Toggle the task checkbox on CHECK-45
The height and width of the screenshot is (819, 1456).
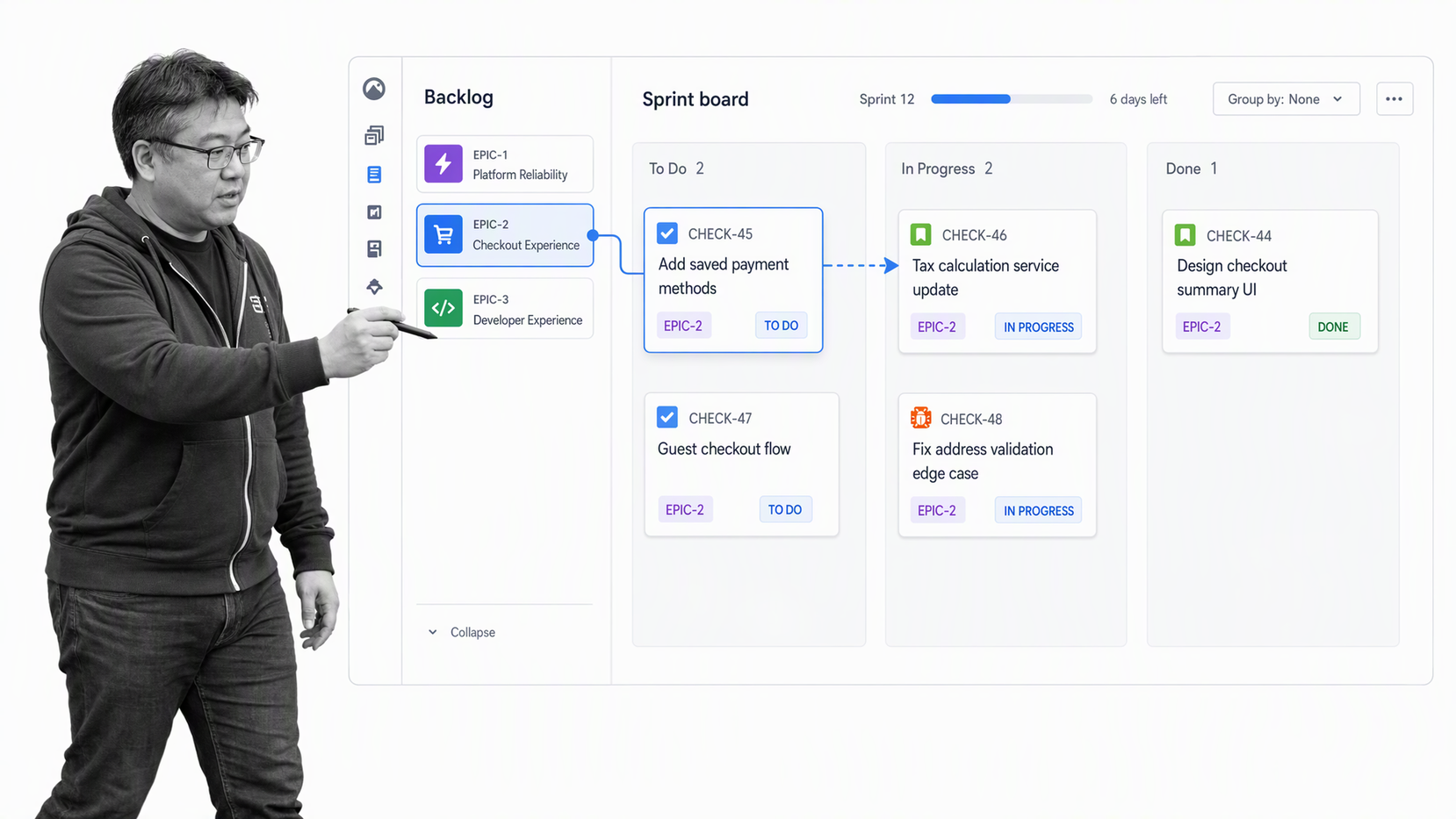click(667, 233)
